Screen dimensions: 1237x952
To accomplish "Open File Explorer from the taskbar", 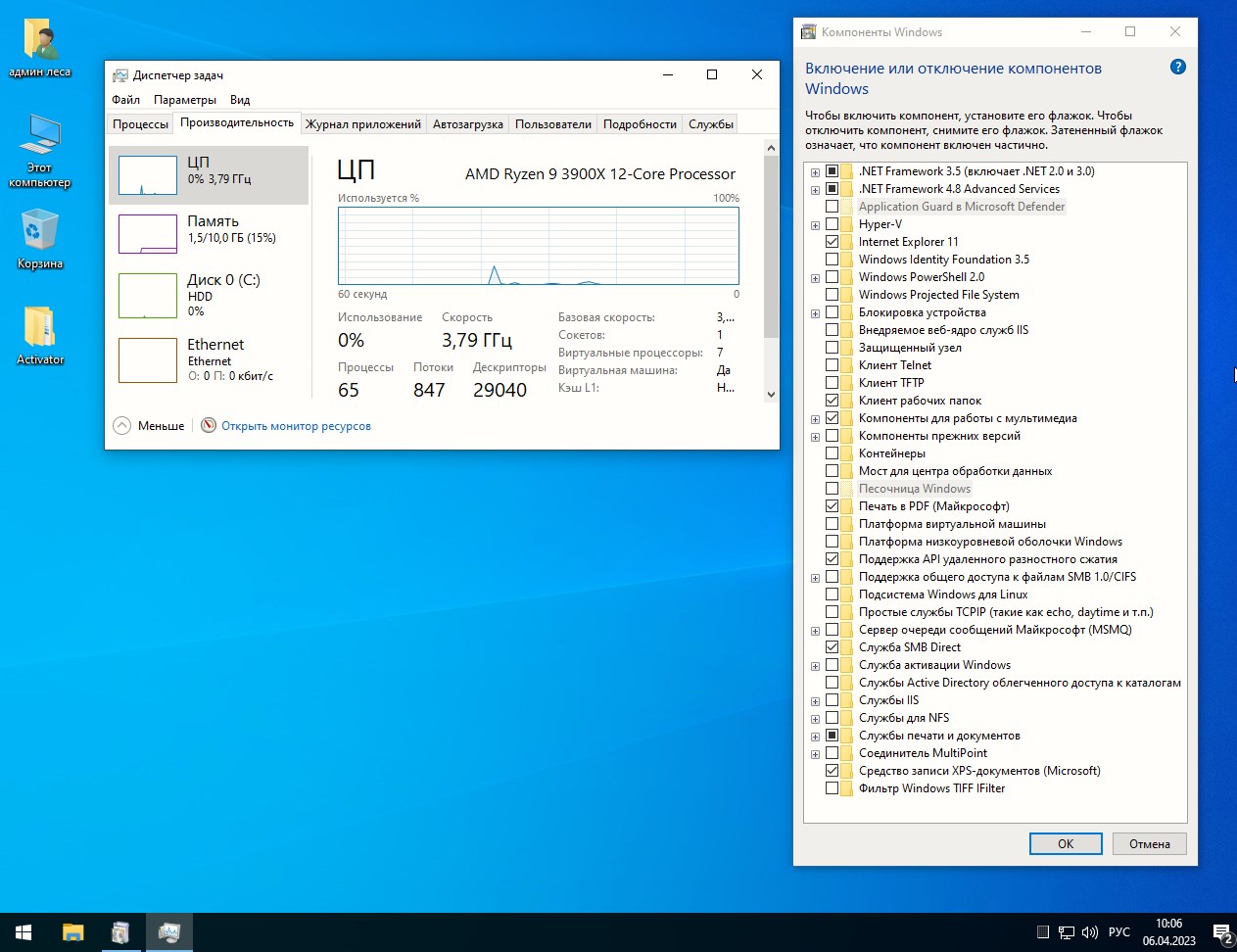I will [72, 932].
